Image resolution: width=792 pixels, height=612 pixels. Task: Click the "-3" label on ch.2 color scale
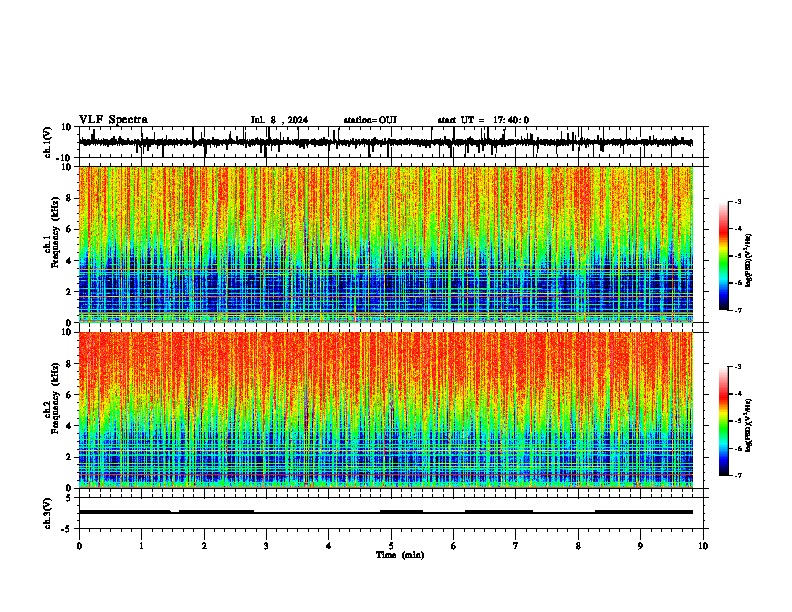coord(738,367)
